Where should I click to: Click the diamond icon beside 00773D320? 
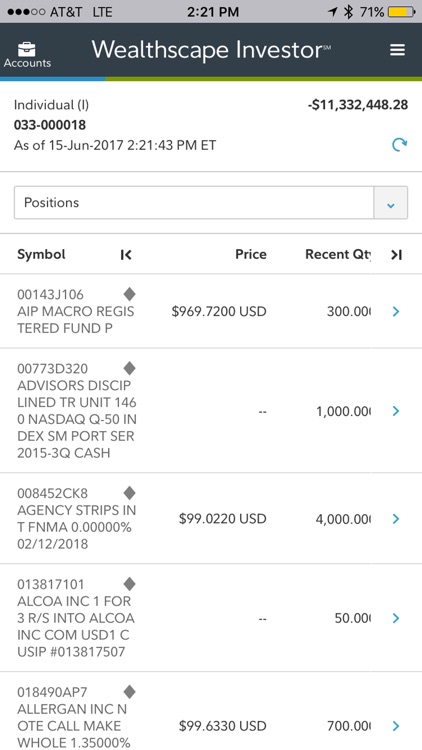pyautogui.click(x=129, y=368)
